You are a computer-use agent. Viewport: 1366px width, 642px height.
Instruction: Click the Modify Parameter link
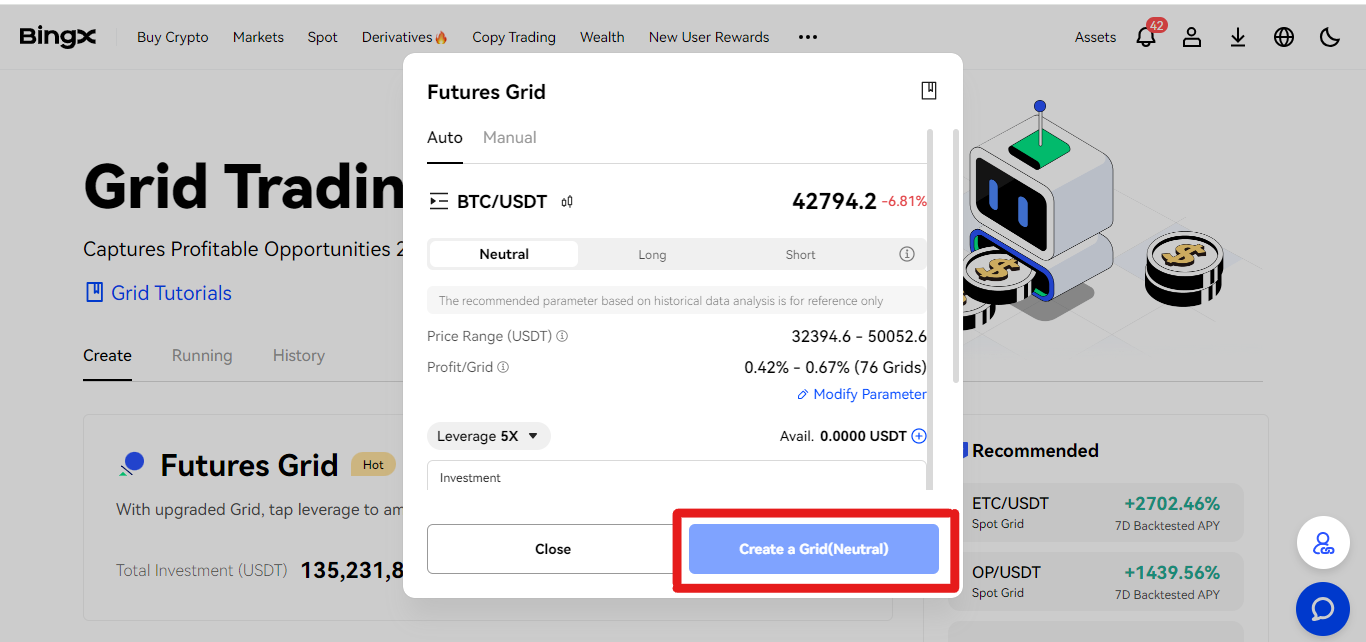point(862,394)
